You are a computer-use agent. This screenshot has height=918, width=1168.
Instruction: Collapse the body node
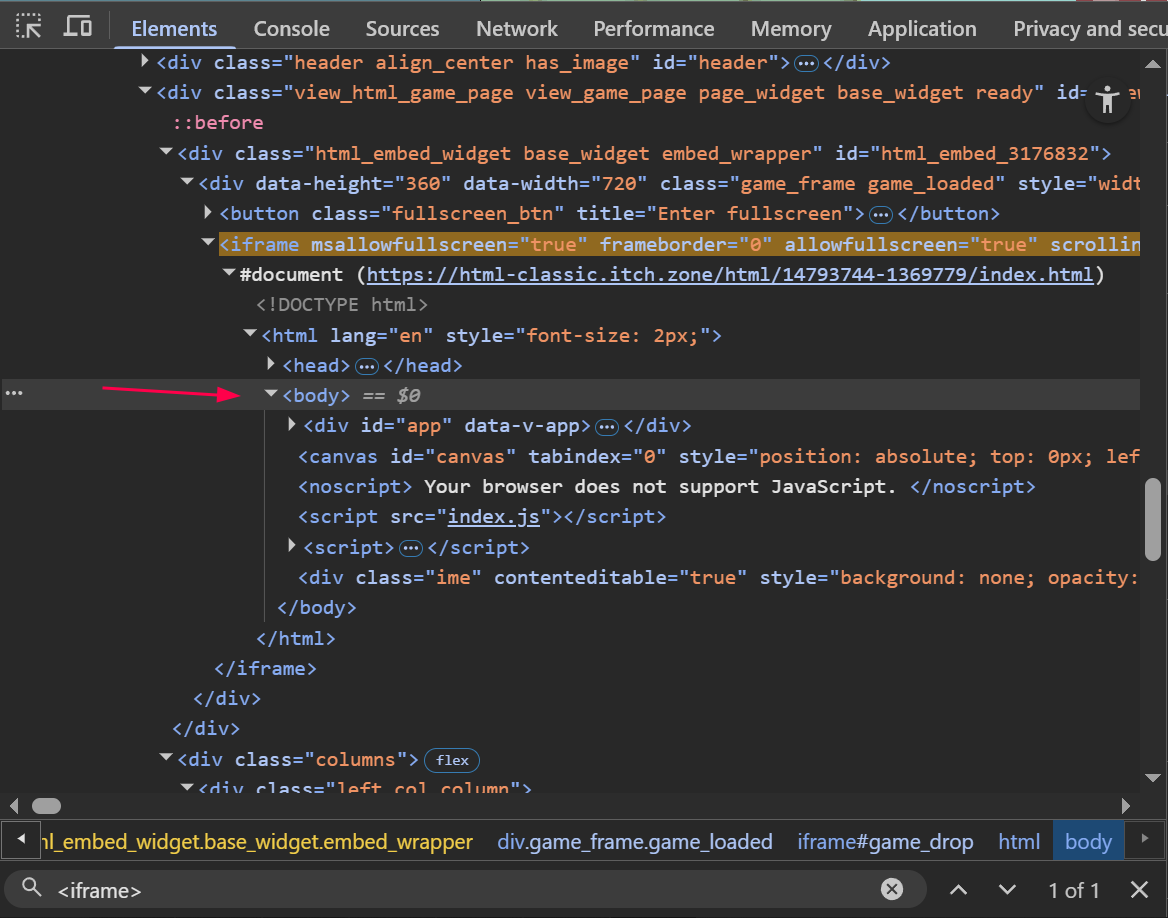tap(271, 394)
